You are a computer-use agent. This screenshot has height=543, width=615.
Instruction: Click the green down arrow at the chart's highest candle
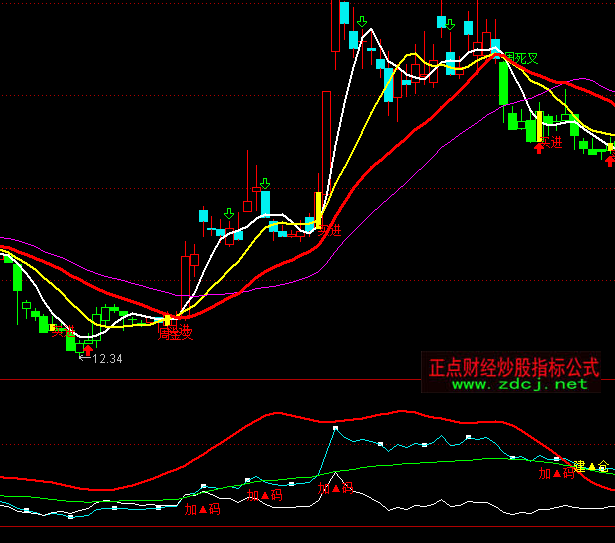click(360, 20)
